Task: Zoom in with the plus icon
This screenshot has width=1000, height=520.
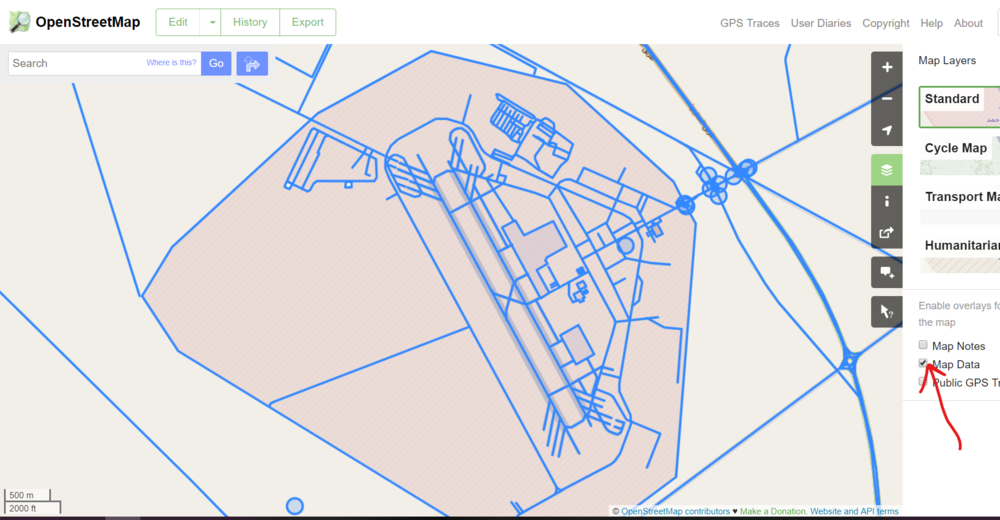Action: pos(886,67)
